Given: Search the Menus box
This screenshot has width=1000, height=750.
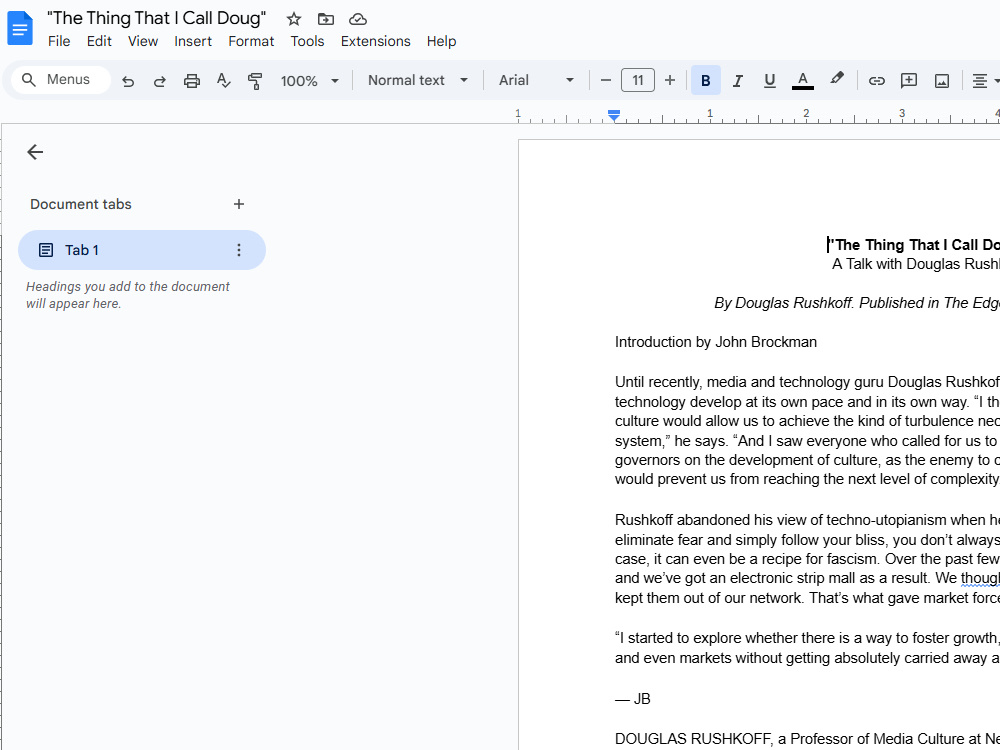Looking at the screenshot, I should click(x=61, y=80).
